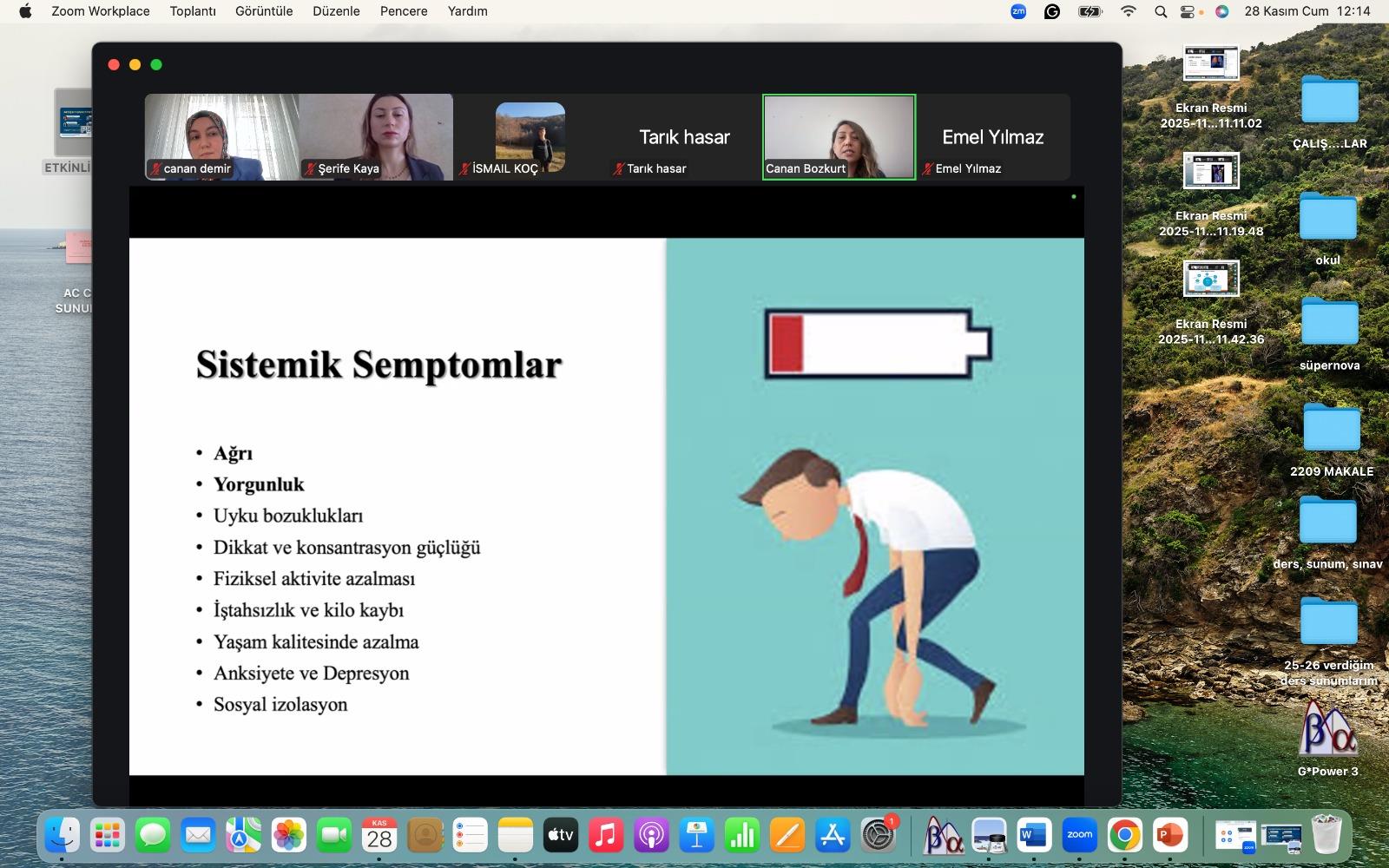The width and height of the screenshot is (1389, 868).
Task: Select the süpernova desktop folder
Action: click(1329, 323)
